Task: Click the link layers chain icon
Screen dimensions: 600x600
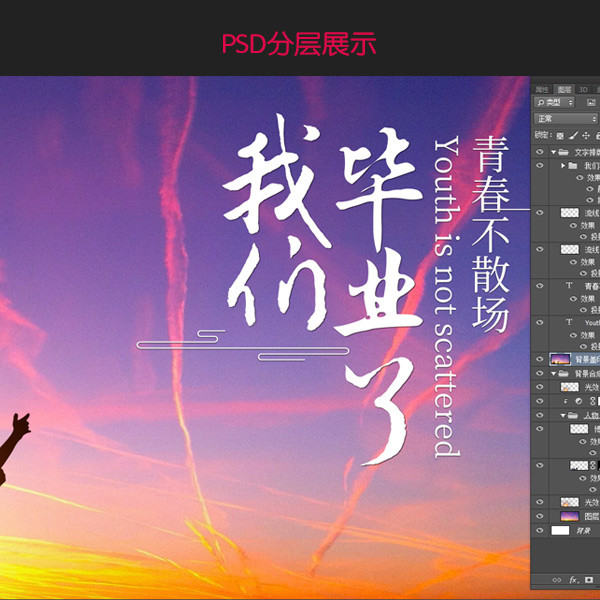Action: tap(557, 580)
